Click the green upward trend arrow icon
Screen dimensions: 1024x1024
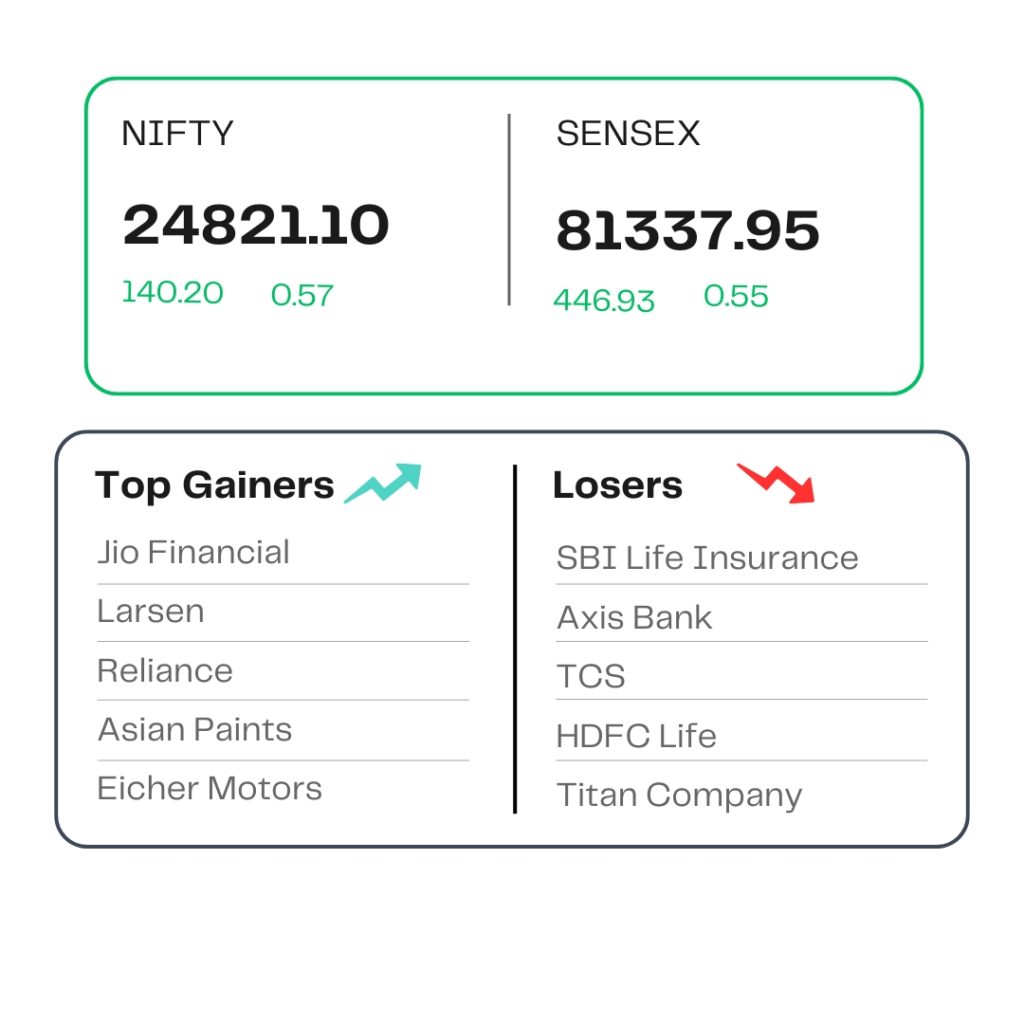coord(383,483)
